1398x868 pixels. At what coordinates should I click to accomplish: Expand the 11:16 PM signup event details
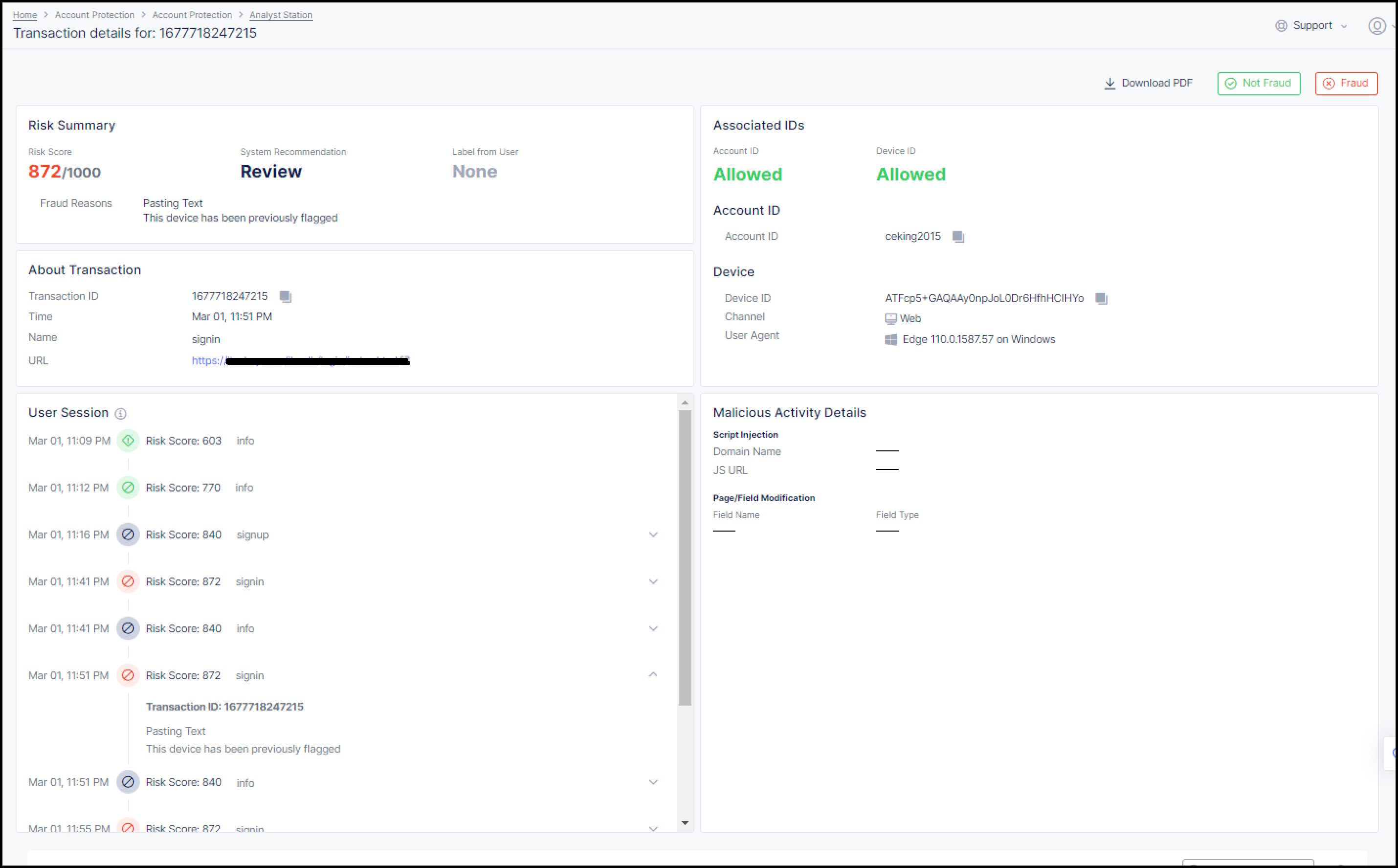653,534
